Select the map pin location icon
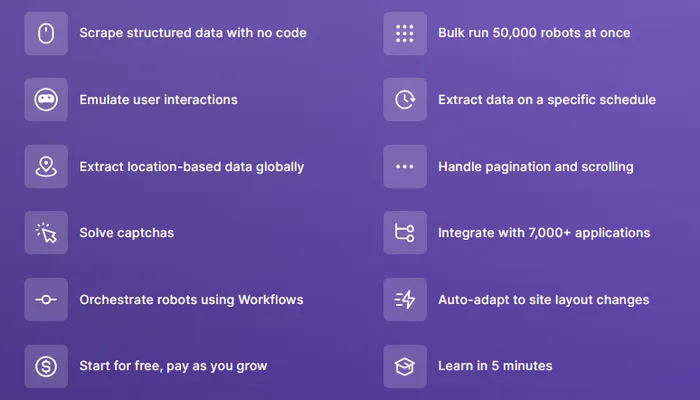Image resolution: width=700 pixels, height=400 pixels. coord(46,166)
